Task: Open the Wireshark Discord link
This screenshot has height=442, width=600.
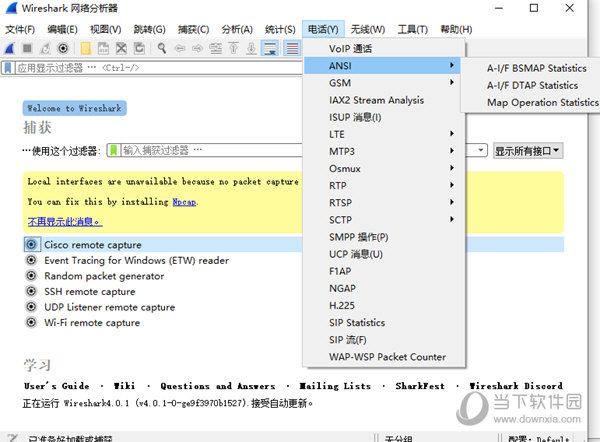Action: [516, 386]
